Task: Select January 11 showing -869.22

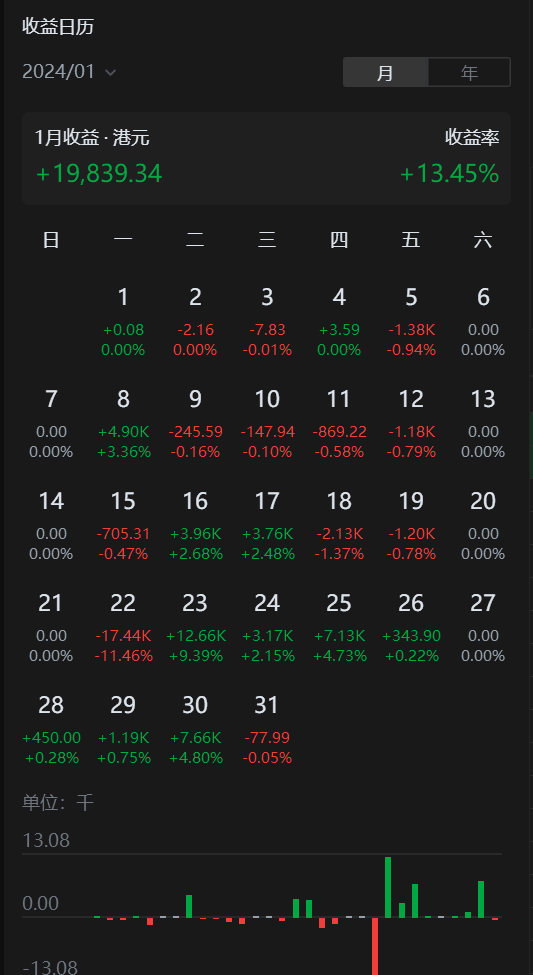Action: tap(339, 425)
